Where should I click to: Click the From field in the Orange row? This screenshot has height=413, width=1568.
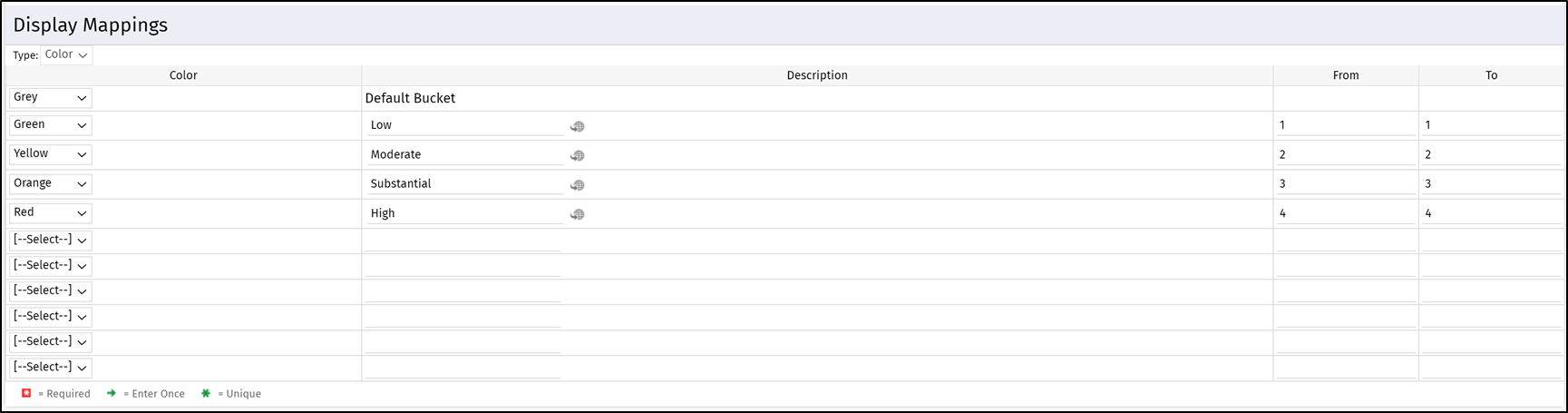click(x=1345, y=184)
